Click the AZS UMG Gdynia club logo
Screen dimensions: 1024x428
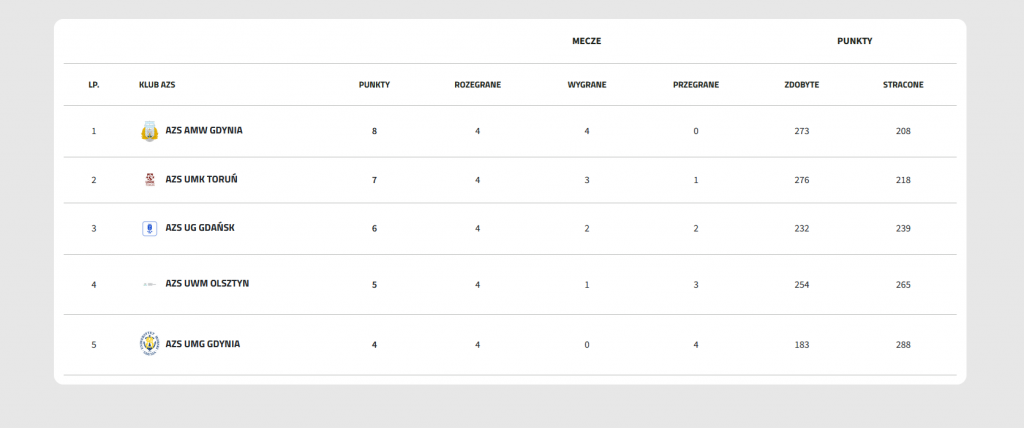(x=150, y=344)
